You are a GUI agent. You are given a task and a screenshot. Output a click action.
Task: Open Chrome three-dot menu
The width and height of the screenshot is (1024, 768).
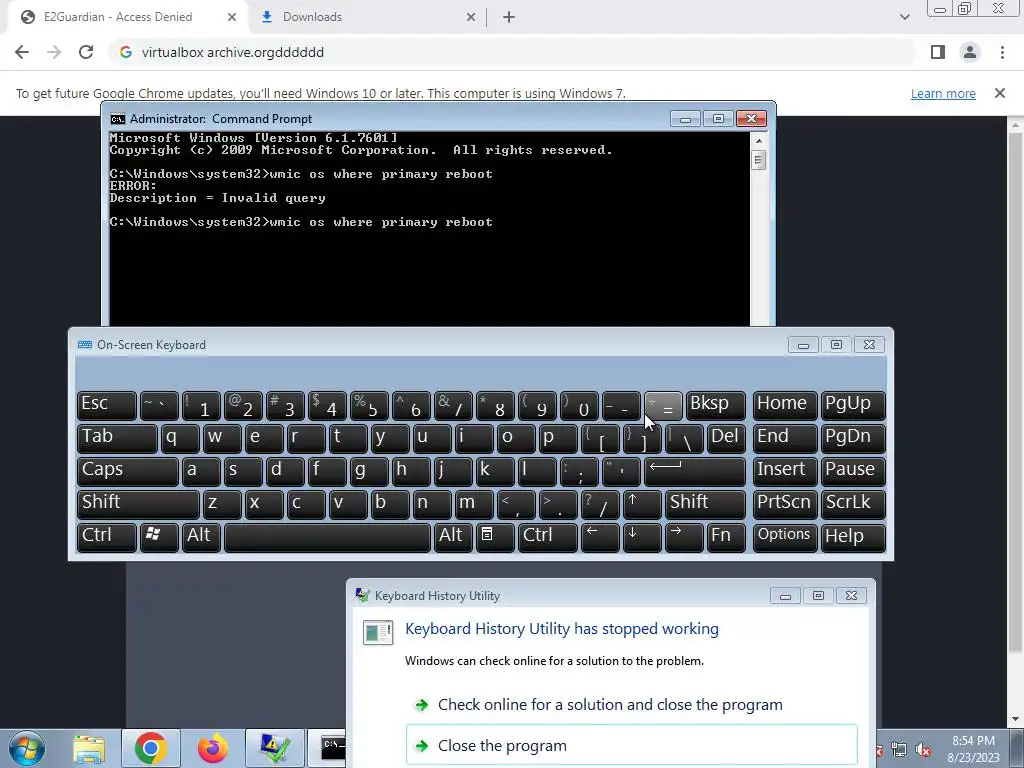pyautogui.click(x=1002, y=52)
